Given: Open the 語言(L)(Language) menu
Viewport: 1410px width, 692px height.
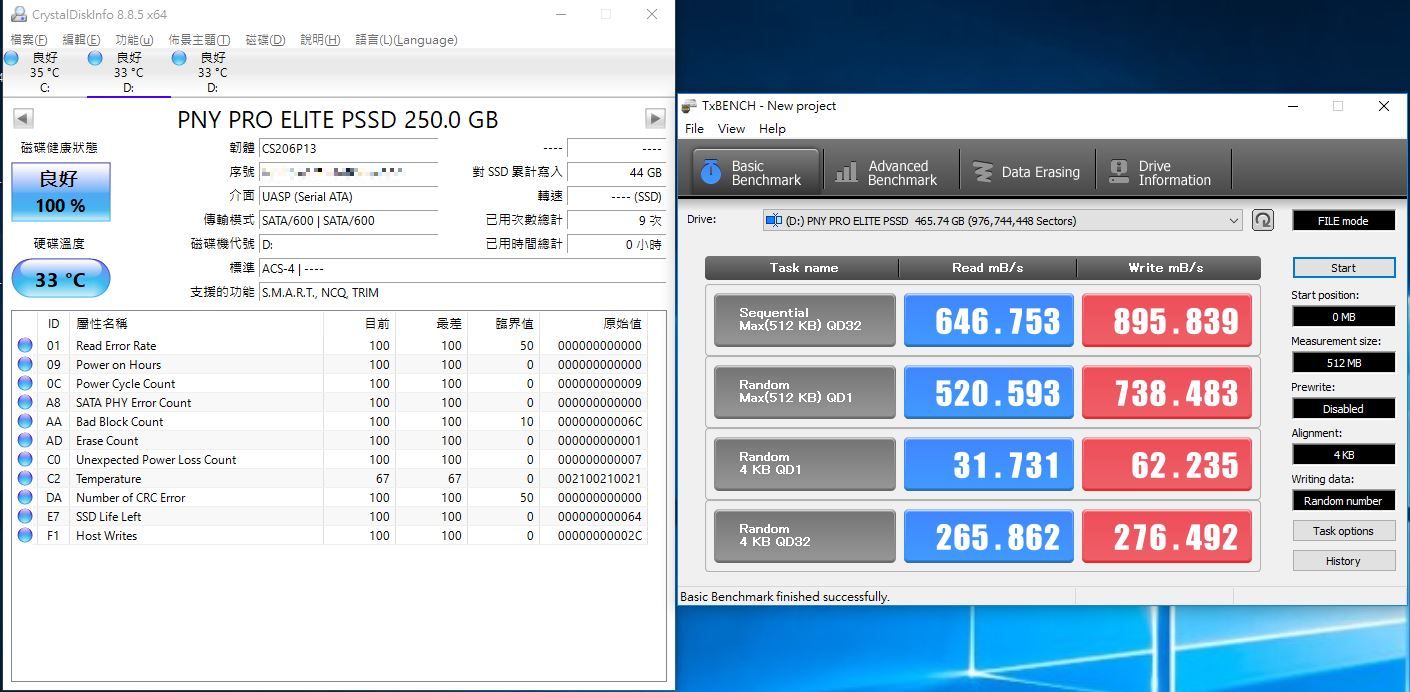Looking at the screenshot, I should coord(406,40).
